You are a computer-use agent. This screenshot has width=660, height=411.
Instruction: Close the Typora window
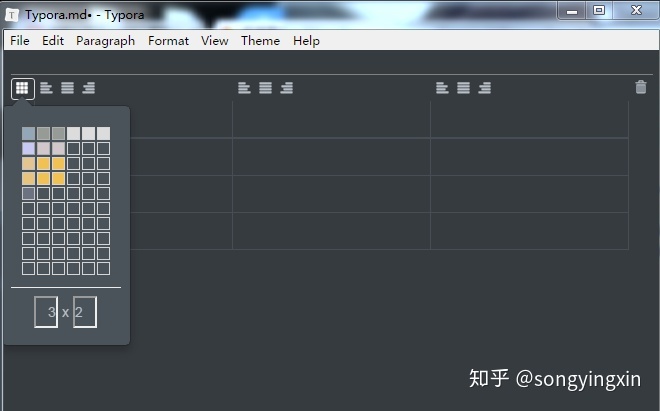(x=636, y=11)
